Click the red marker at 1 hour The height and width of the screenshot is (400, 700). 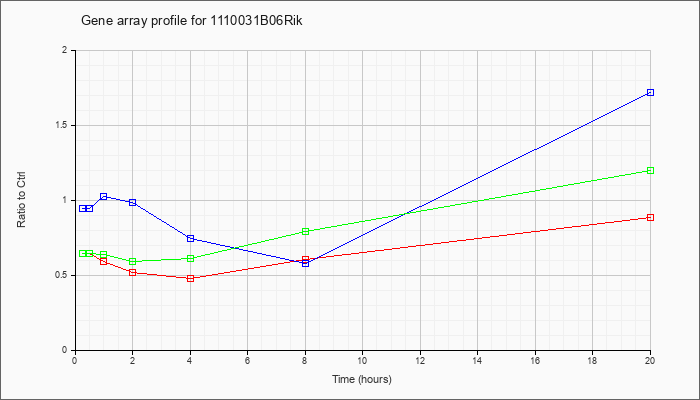104,262
